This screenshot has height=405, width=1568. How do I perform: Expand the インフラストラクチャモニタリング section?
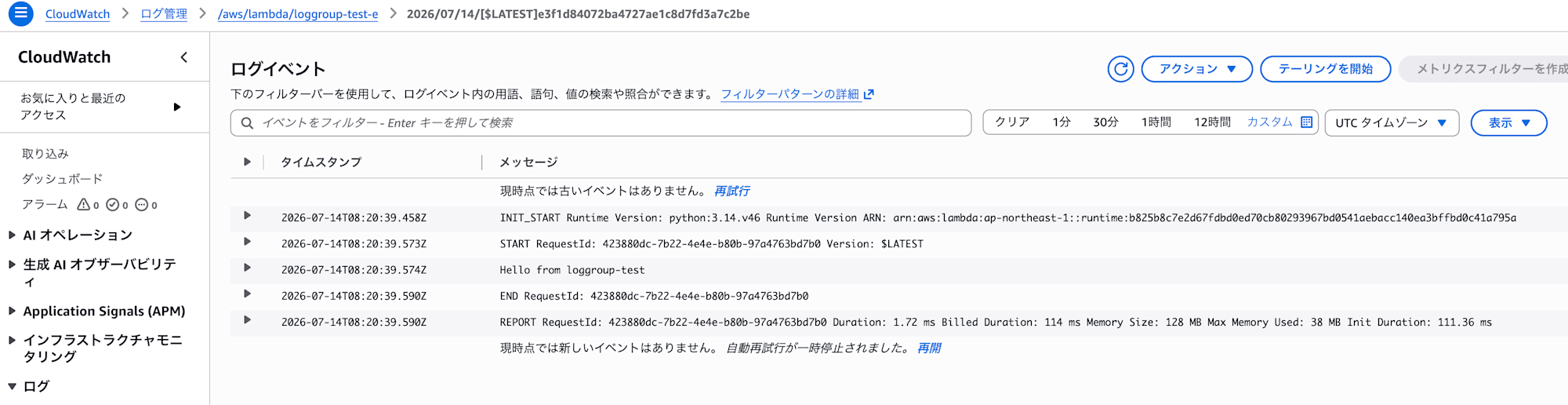point(12,340)
